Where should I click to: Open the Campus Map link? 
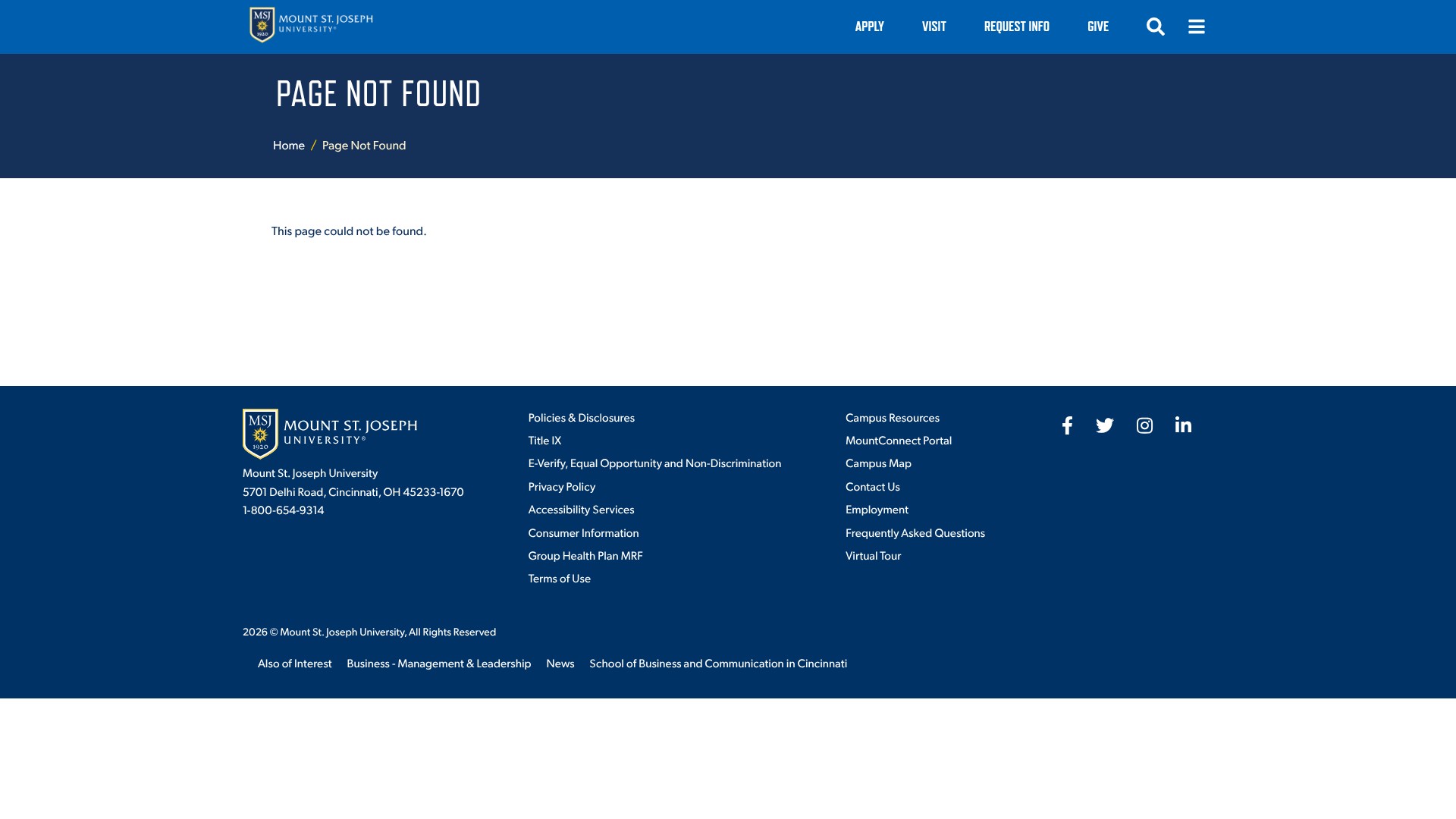(878, 463)
